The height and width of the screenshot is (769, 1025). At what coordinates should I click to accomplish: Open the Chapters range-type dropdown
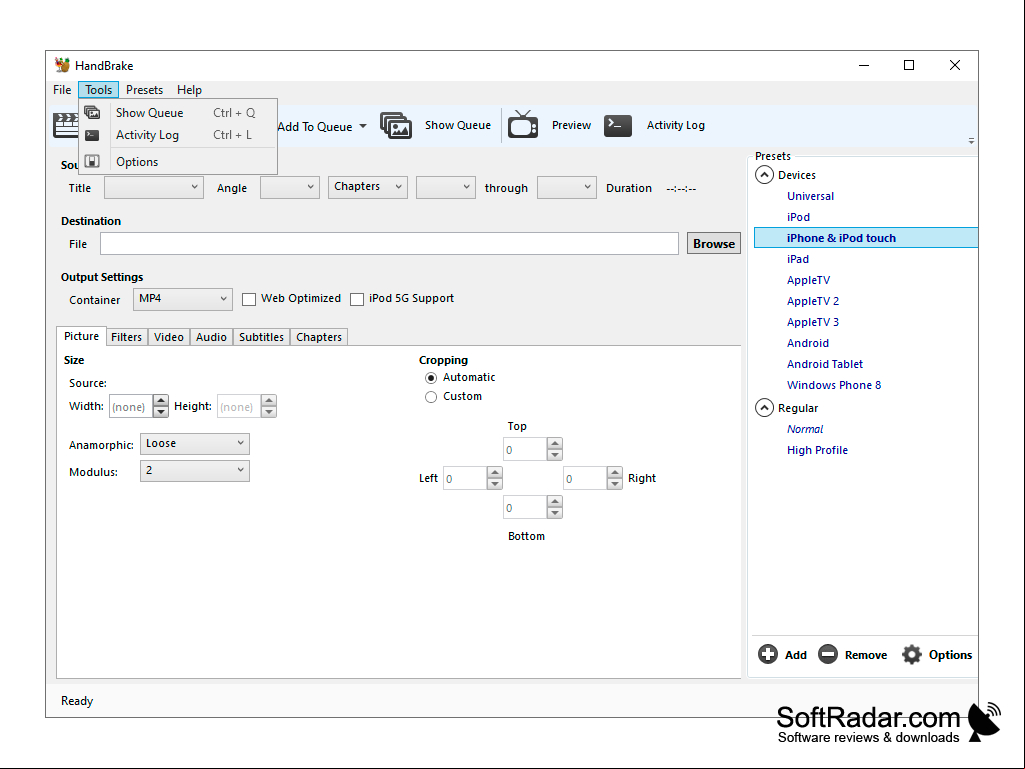click(368, 187)
